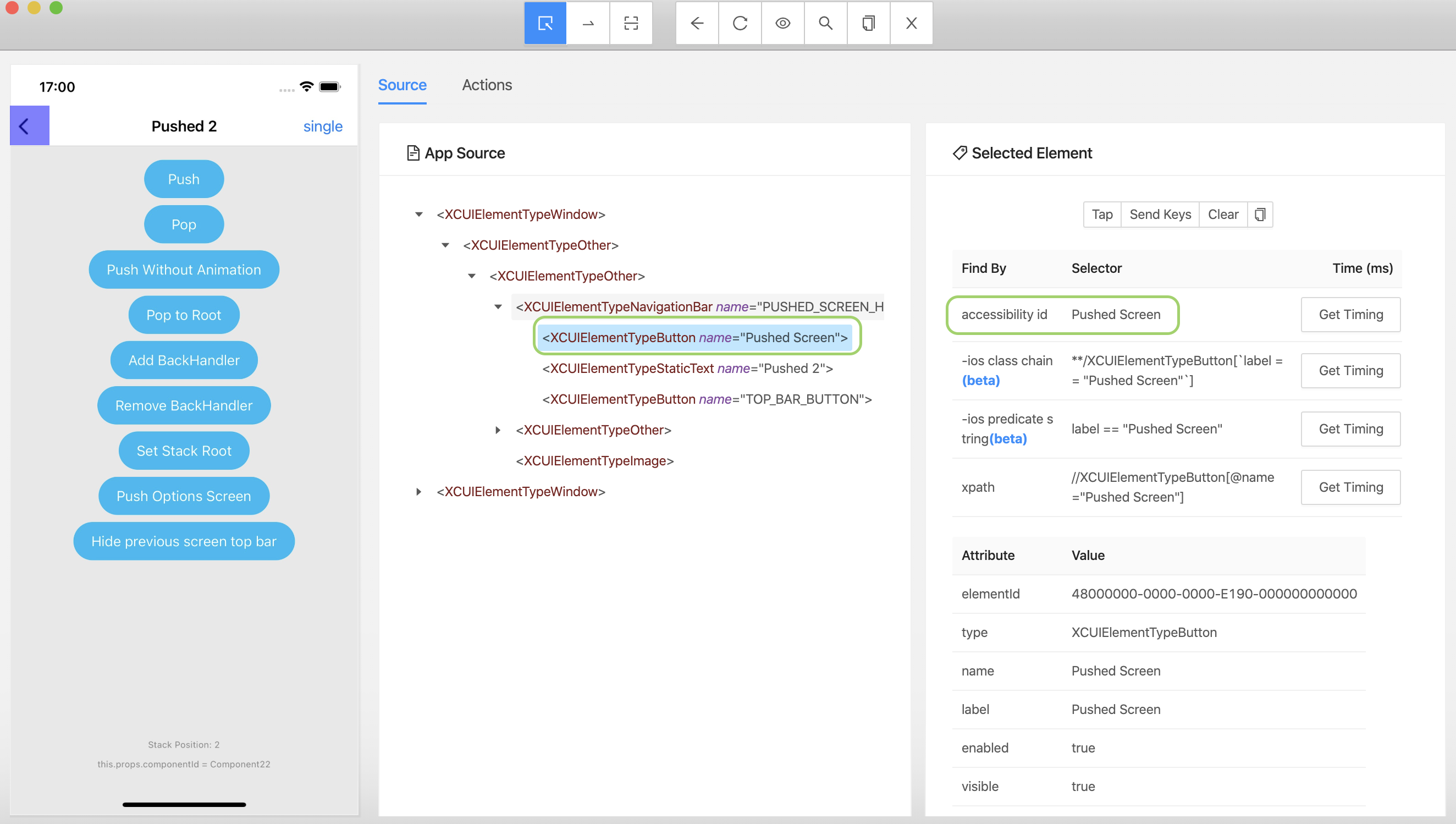
Task: Refresh source and screenshot
Action: pyautogui.click(x=740, y=23)
